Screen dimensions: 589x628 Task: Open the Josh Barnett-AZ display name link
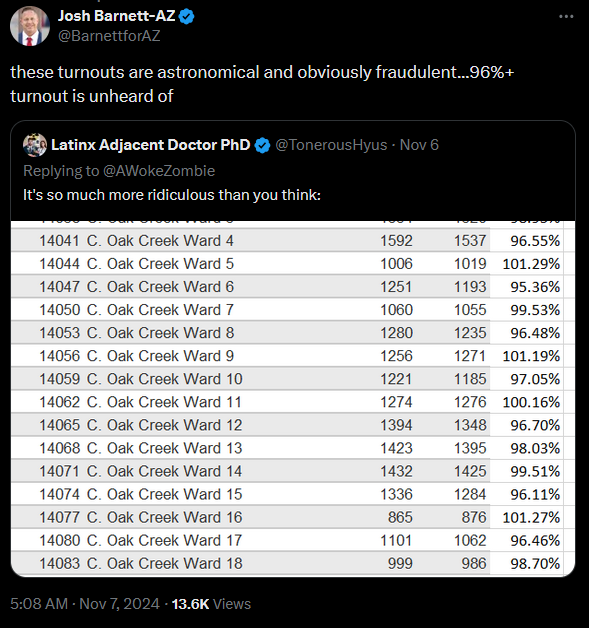point(117,16)
